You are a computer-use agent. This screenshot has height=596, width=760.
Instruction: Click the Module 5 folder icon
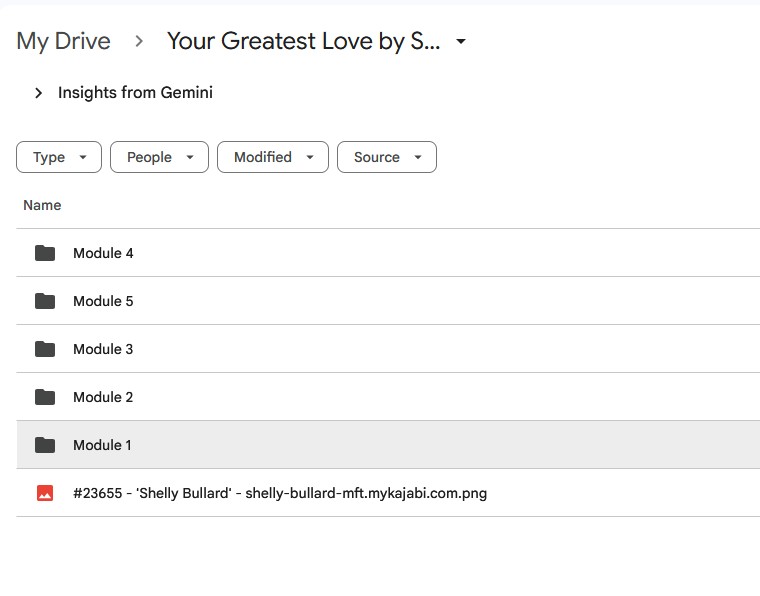[x=45, y=301]
